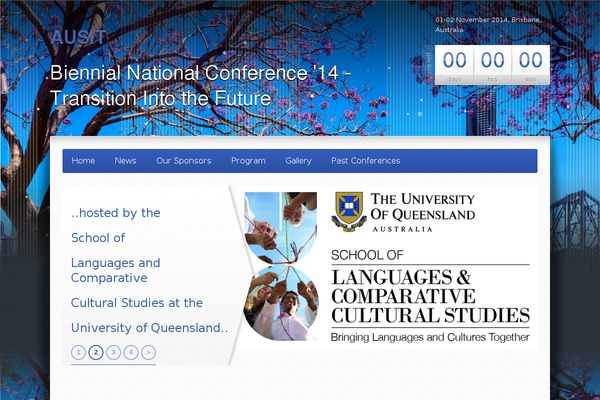This screenshot has height=400, width=600.
Task: Select slide 2 in the slider pager
Action: (96, 352)
